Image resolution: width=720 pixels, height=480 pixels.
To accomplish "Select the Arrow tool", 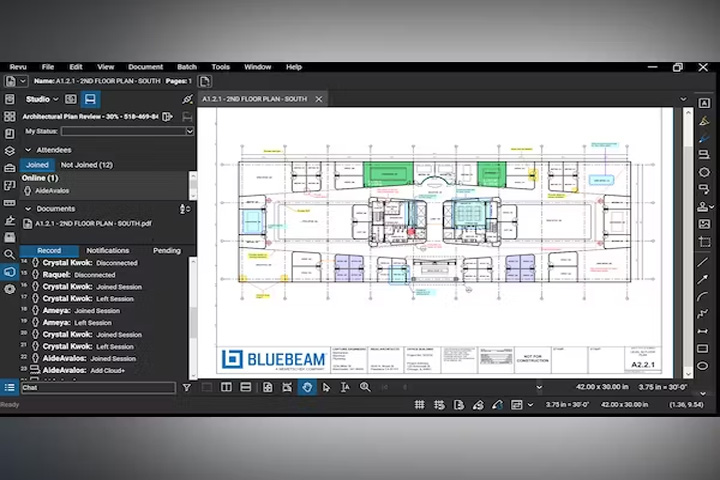I will pos(703,279).
